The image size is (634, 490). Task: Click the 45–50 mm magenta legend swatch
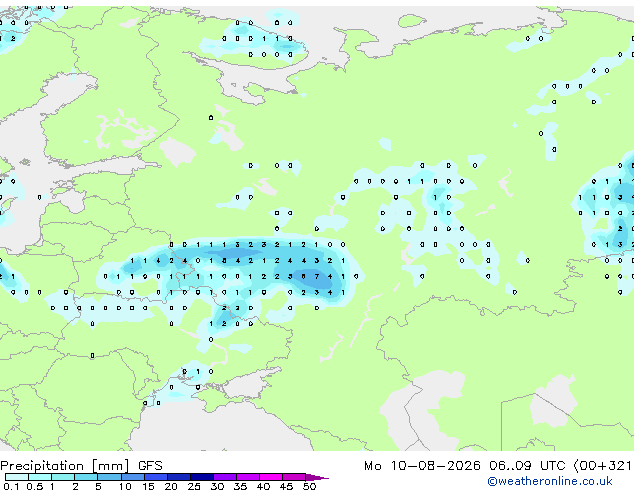pos(294,477)
